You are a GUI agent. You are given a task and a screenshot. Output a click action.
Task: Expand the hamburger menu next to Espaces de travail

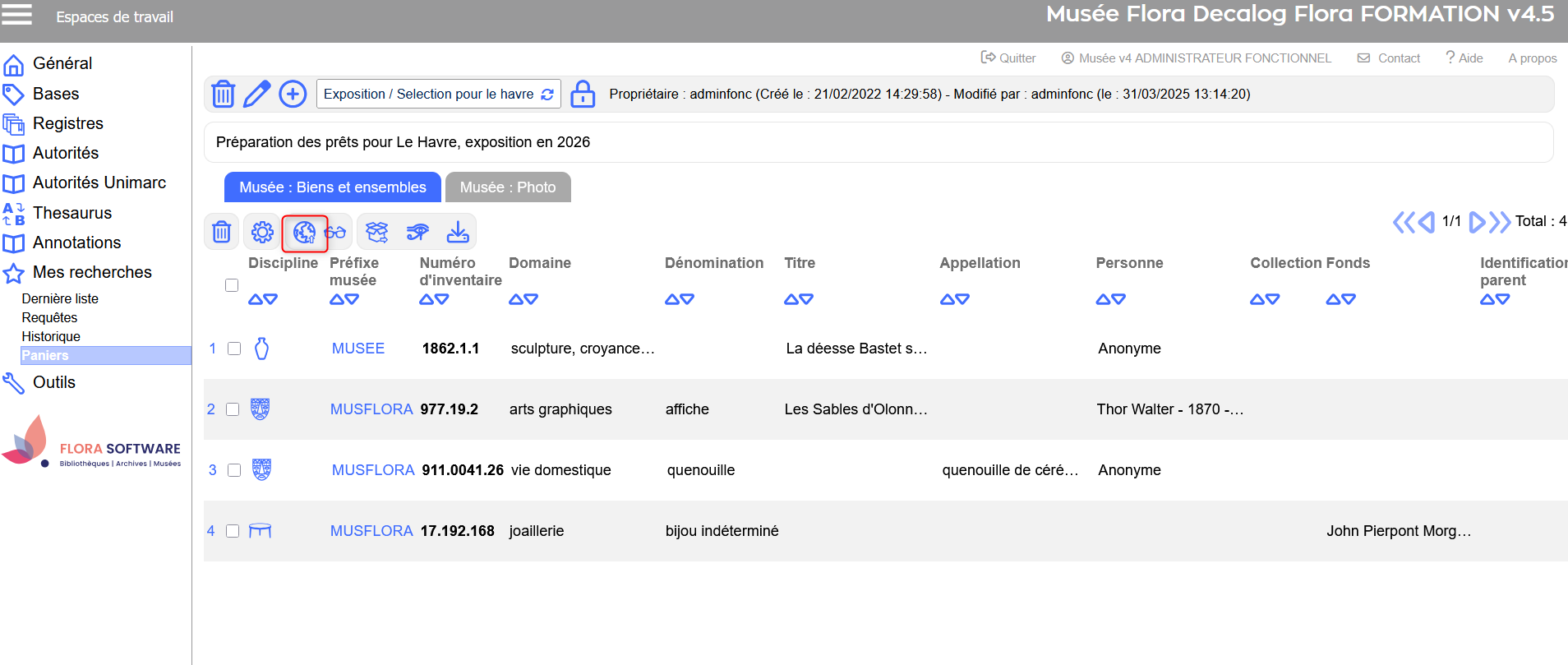[17, 15]
